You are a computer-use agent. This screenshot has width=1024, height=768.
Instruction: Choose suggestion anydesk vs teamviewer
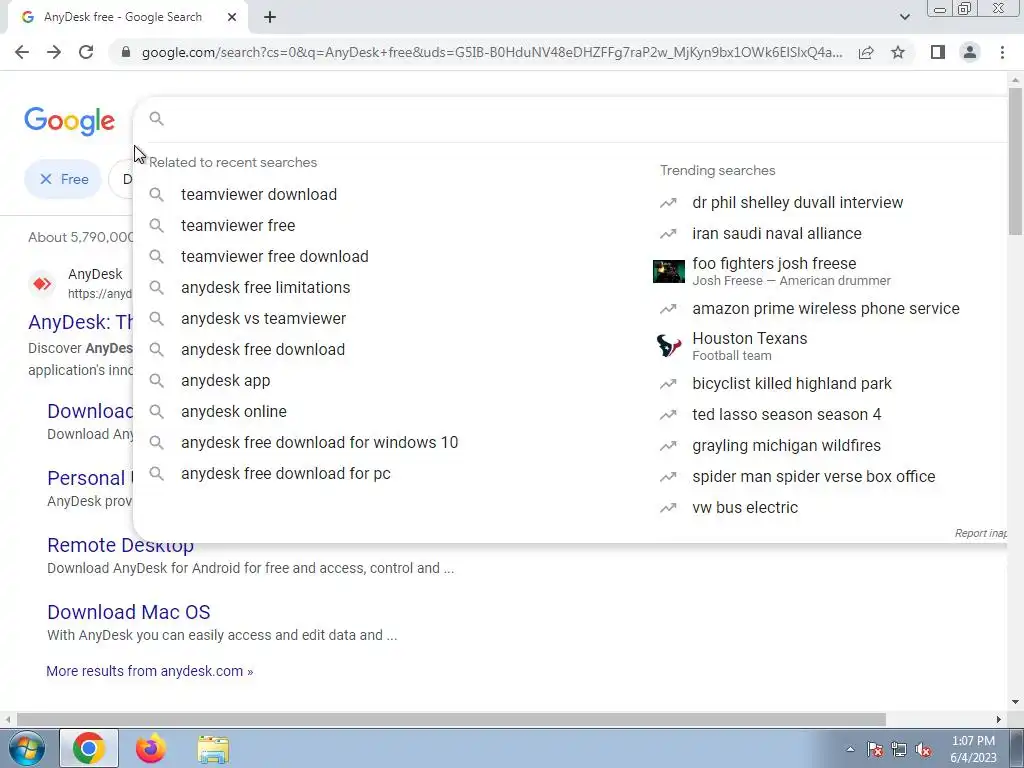263,319
